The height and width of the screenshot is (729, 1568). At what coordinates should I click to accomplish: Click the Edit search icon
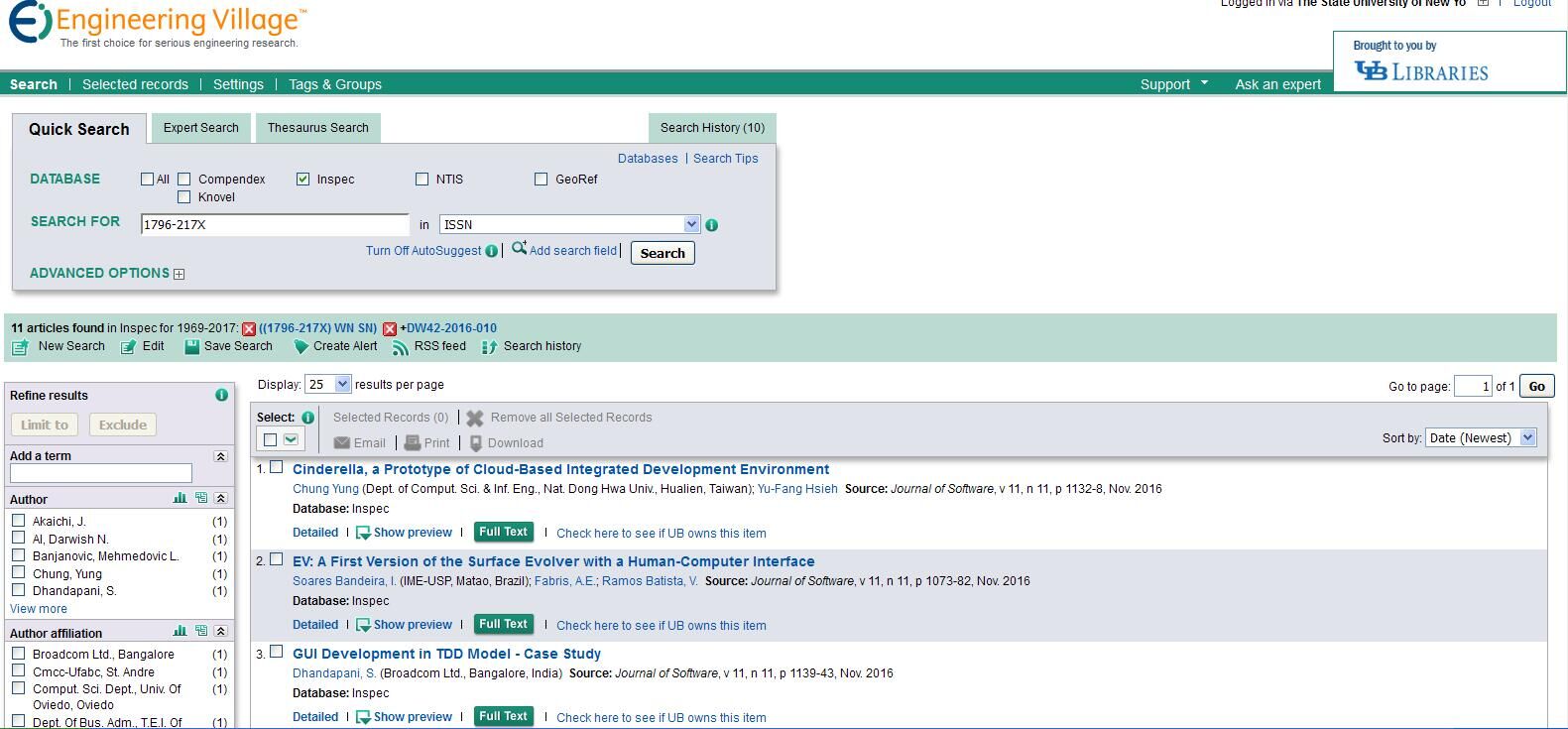click(x=128, y=347)
